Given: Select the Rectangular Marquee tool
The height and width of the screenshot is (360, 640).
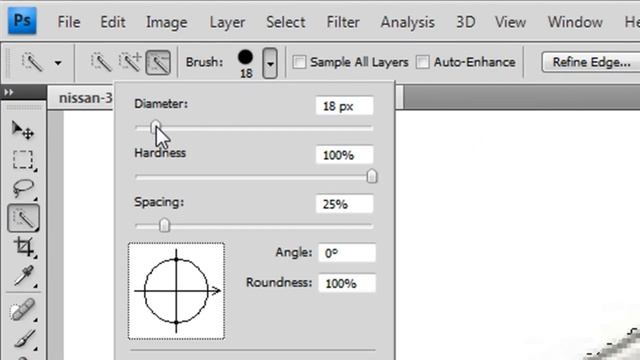Looking at the screenshot, I should coord(23,160).
